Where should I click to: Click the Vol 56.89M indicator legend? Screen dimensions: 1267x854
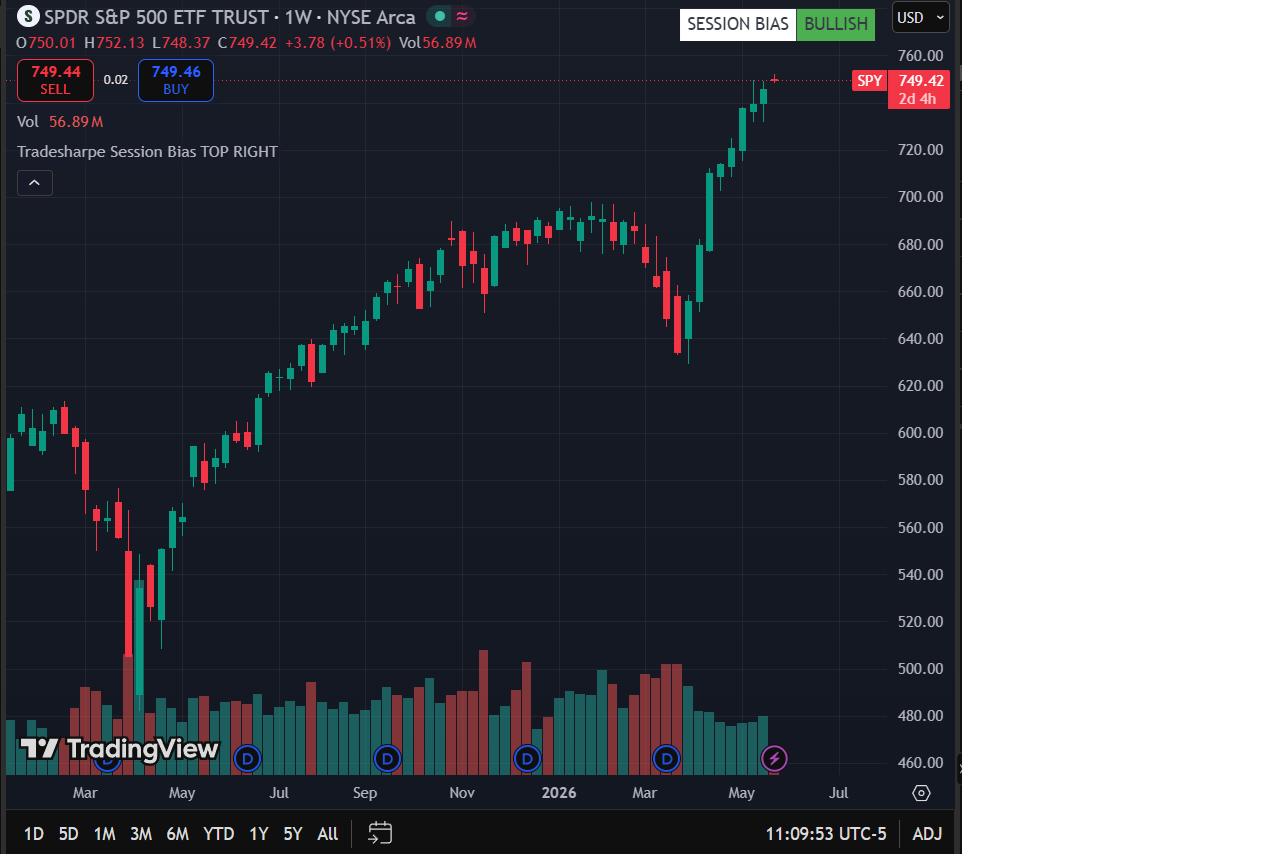pyautogui.click(x=60, y=121)
